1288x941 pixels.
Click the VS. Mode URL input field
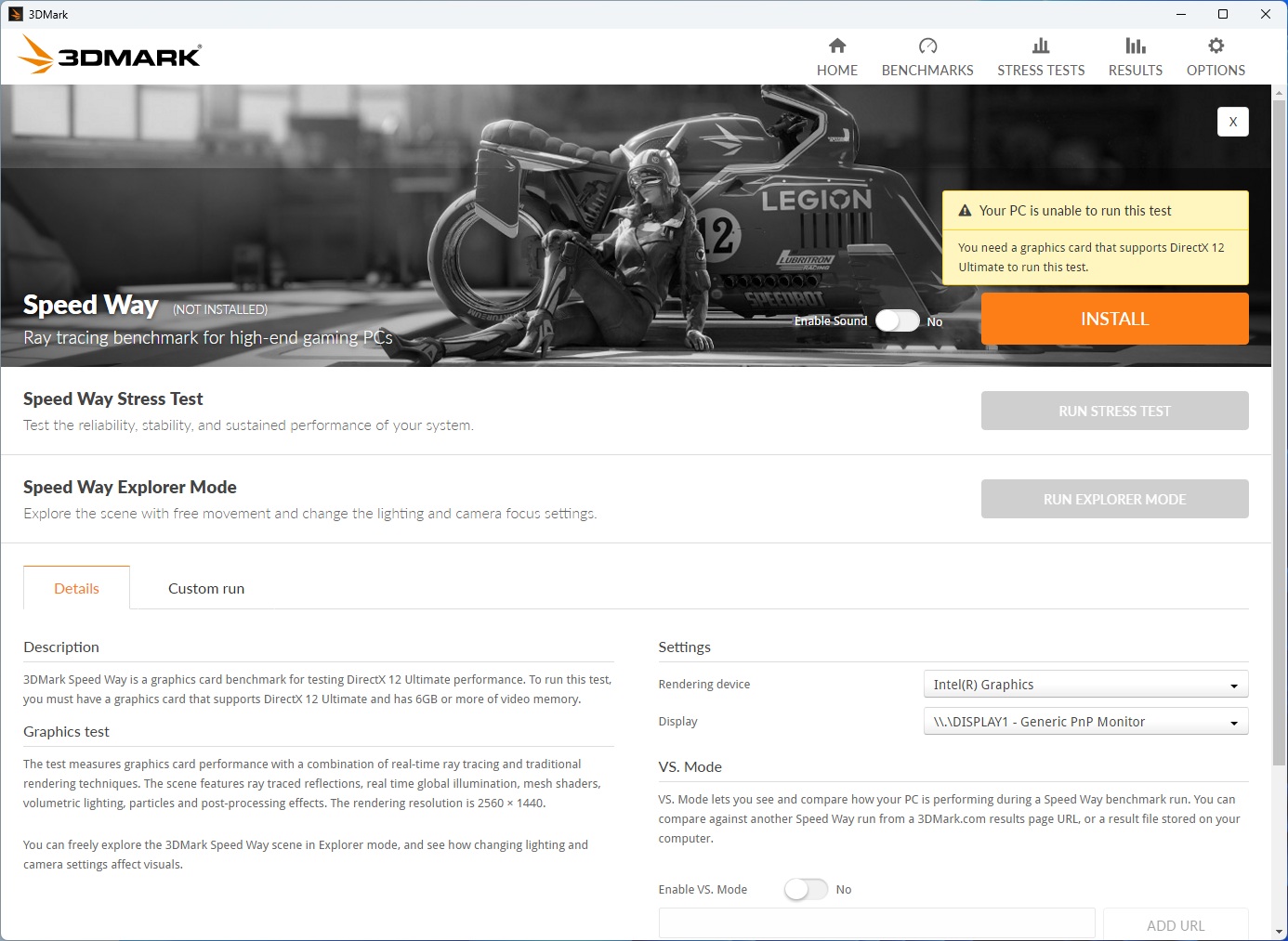876,924
